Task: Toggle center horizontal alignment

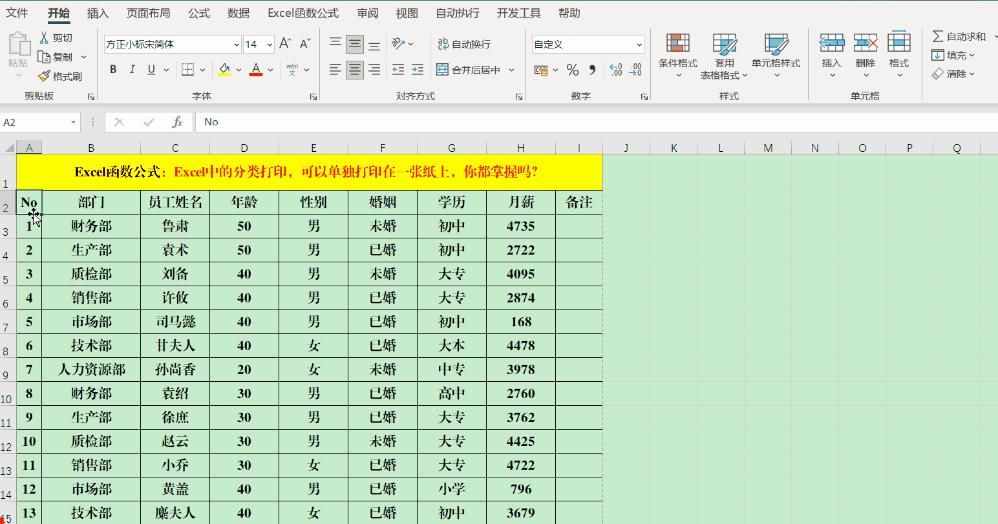Action: 355,69
